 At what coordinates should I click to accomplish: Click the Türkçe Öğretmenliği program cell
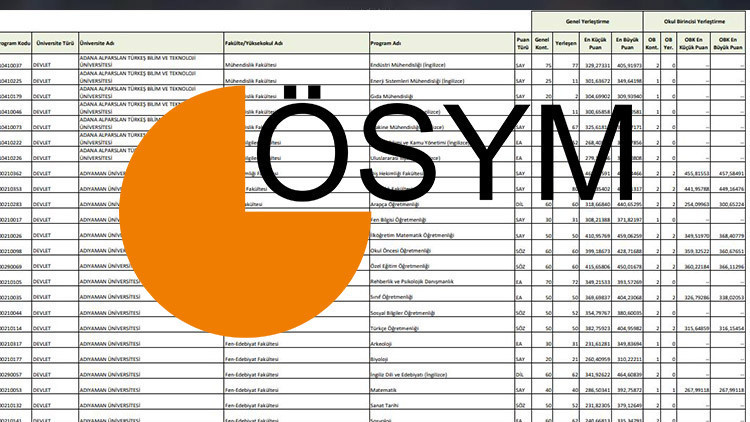click(x=397, y=328)
